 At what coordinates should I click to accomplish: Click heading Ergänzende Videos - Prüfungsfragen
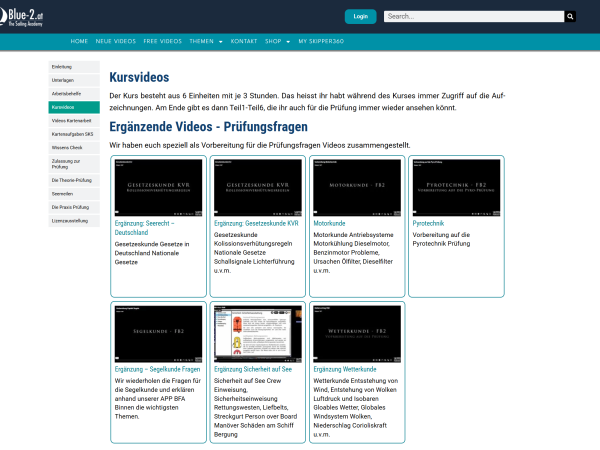coord(209,127)
